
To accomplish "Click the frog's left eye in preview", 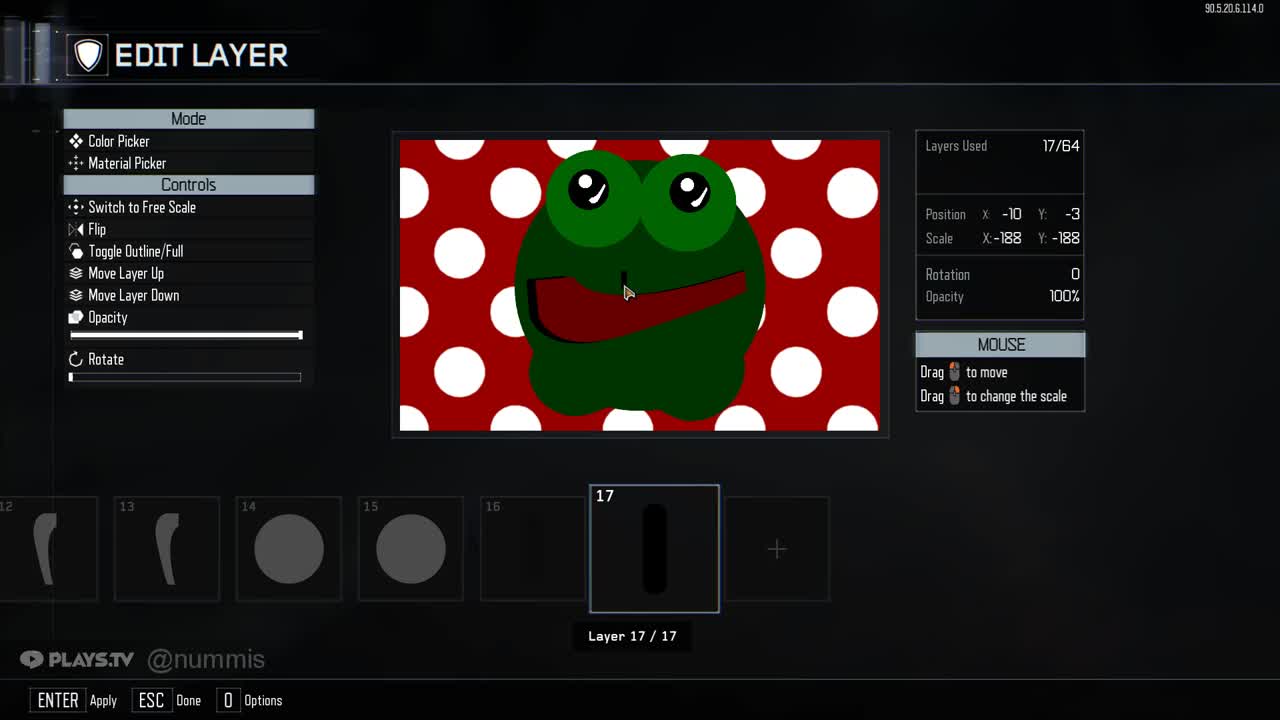I will [x=589, y=187].
